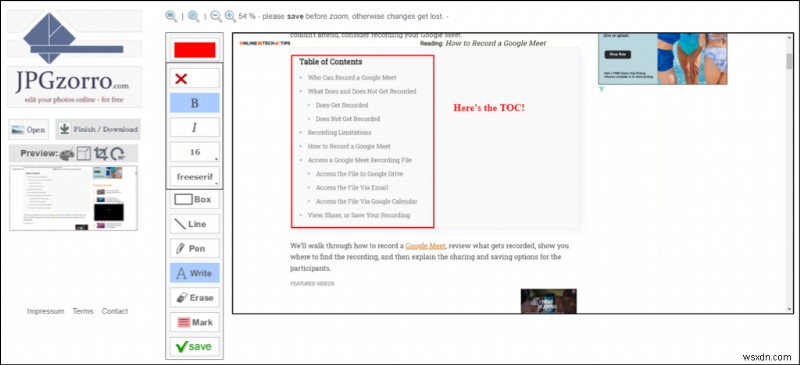Click 'Access a Google Meet Recording File' entry

coord(360,160)
